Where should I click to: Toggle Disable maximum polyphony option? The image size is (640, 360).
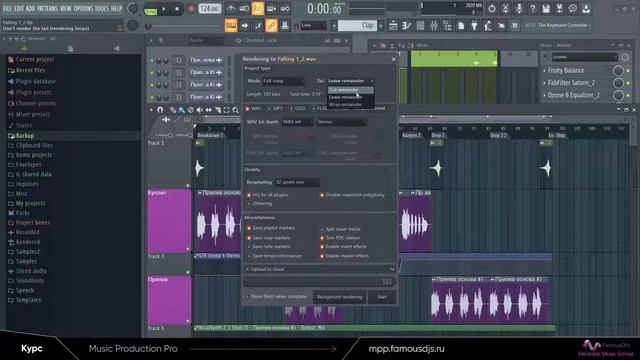(352, 195)
